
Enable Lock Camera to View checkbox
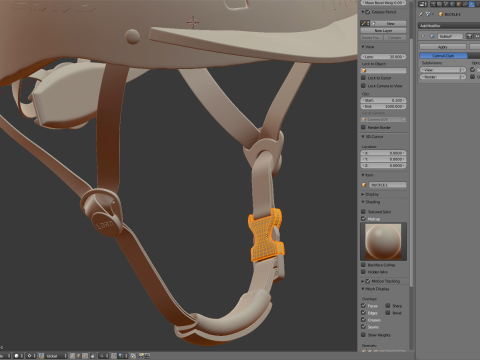point(364,86)
